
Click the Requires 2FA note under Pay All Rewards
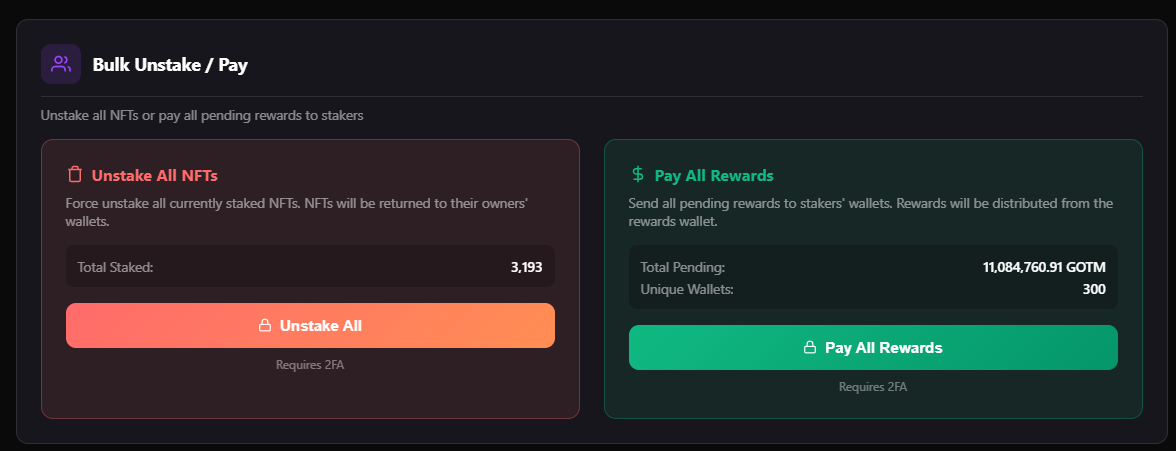[x=873, y=387]
